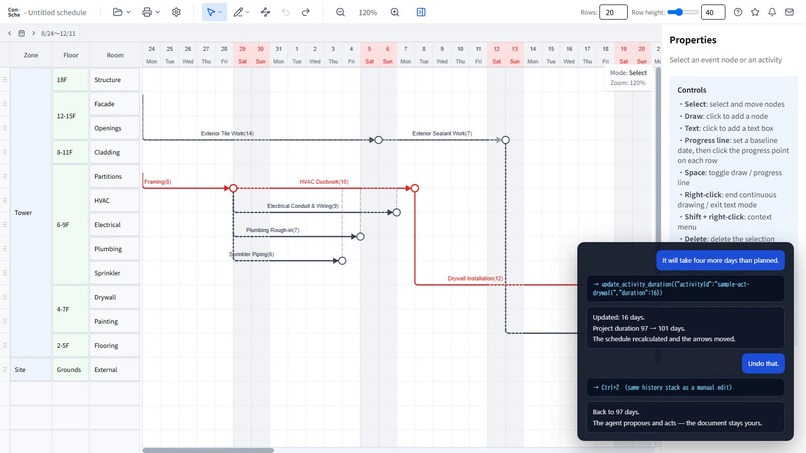The height and width of the screenshot is (453, 806).
Task: Click the update_activity_duration code block
Action: [x=686, y=288]
